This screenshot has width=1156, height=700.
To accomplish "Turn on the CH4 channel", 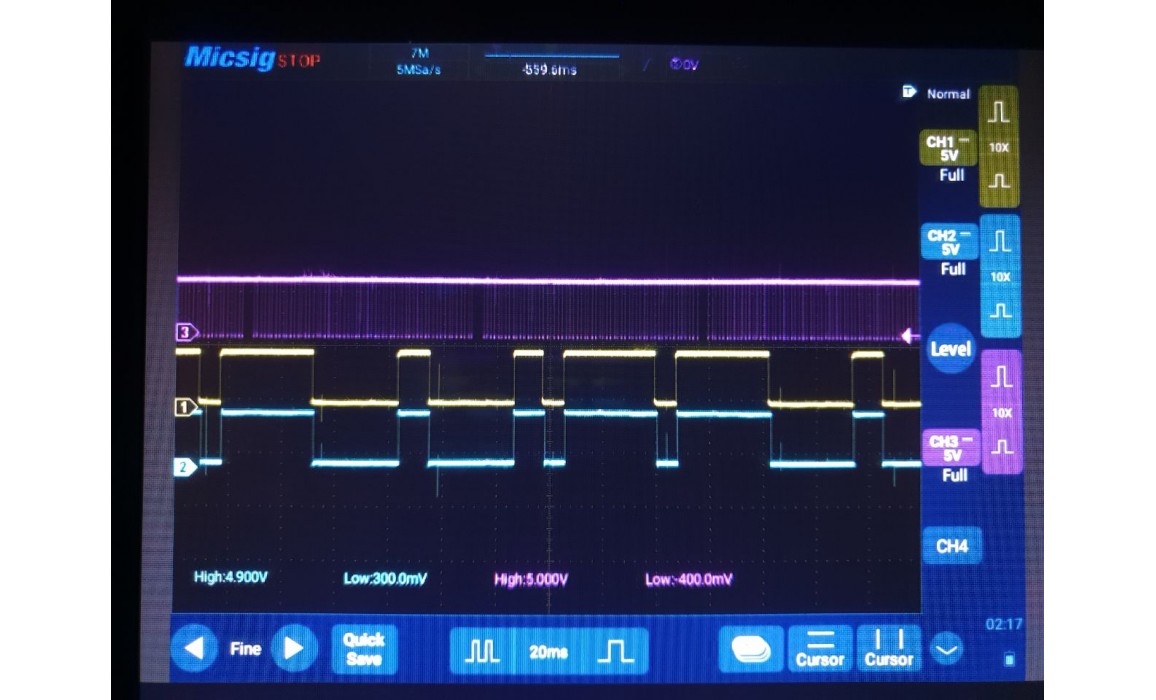I will point(951,546).
